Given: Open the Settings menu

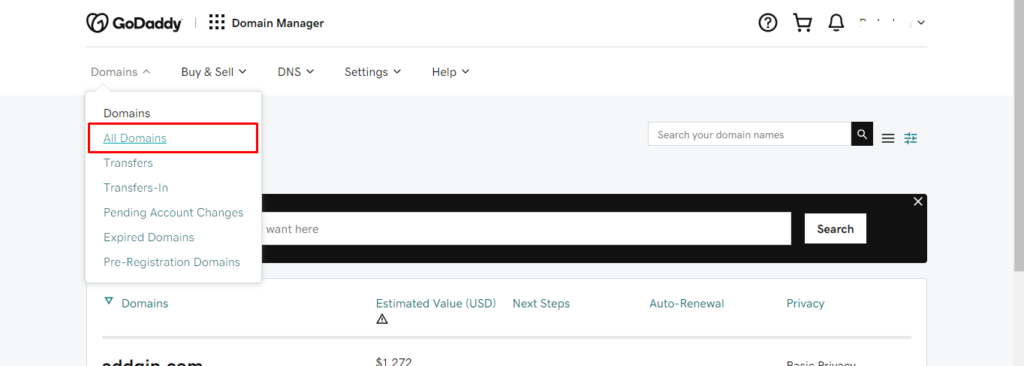Looking at the screenshot, I should pyautogui.click(x=373, y=72).
